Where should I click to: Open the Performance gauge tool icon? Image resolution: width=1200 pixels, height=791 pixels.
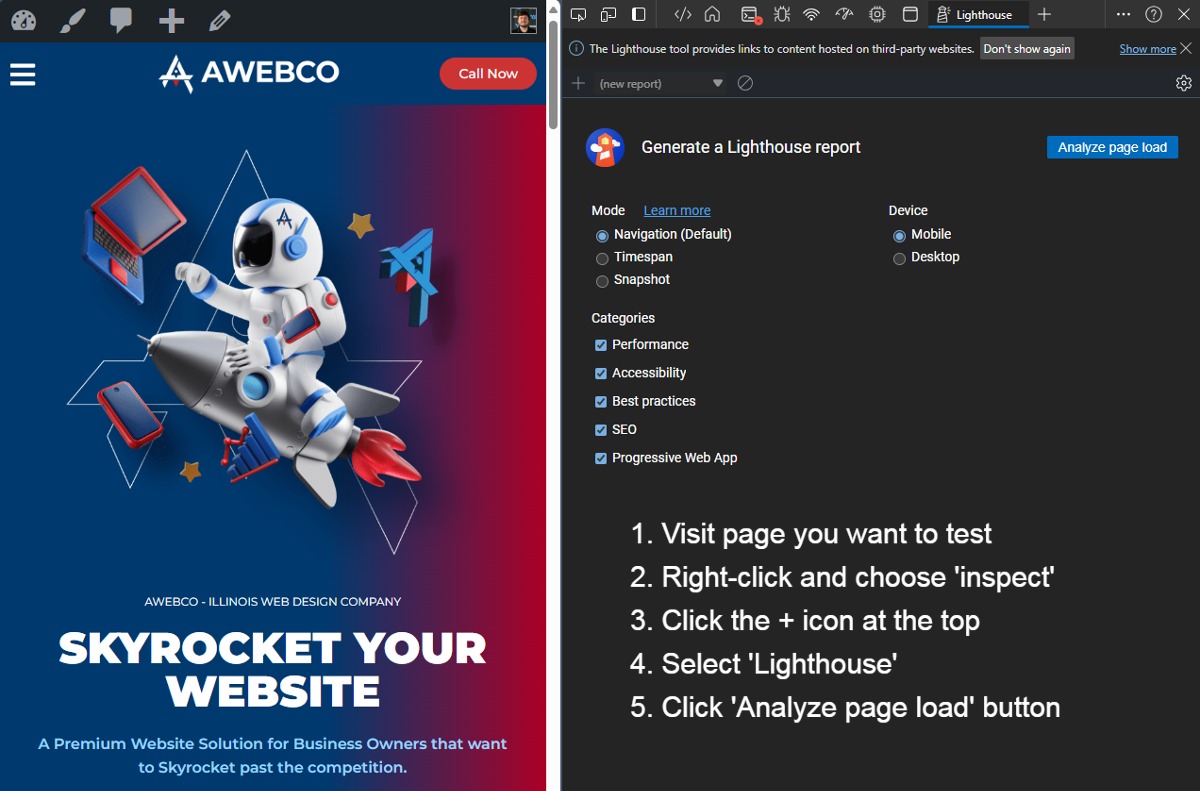click(x=844, y=14)
